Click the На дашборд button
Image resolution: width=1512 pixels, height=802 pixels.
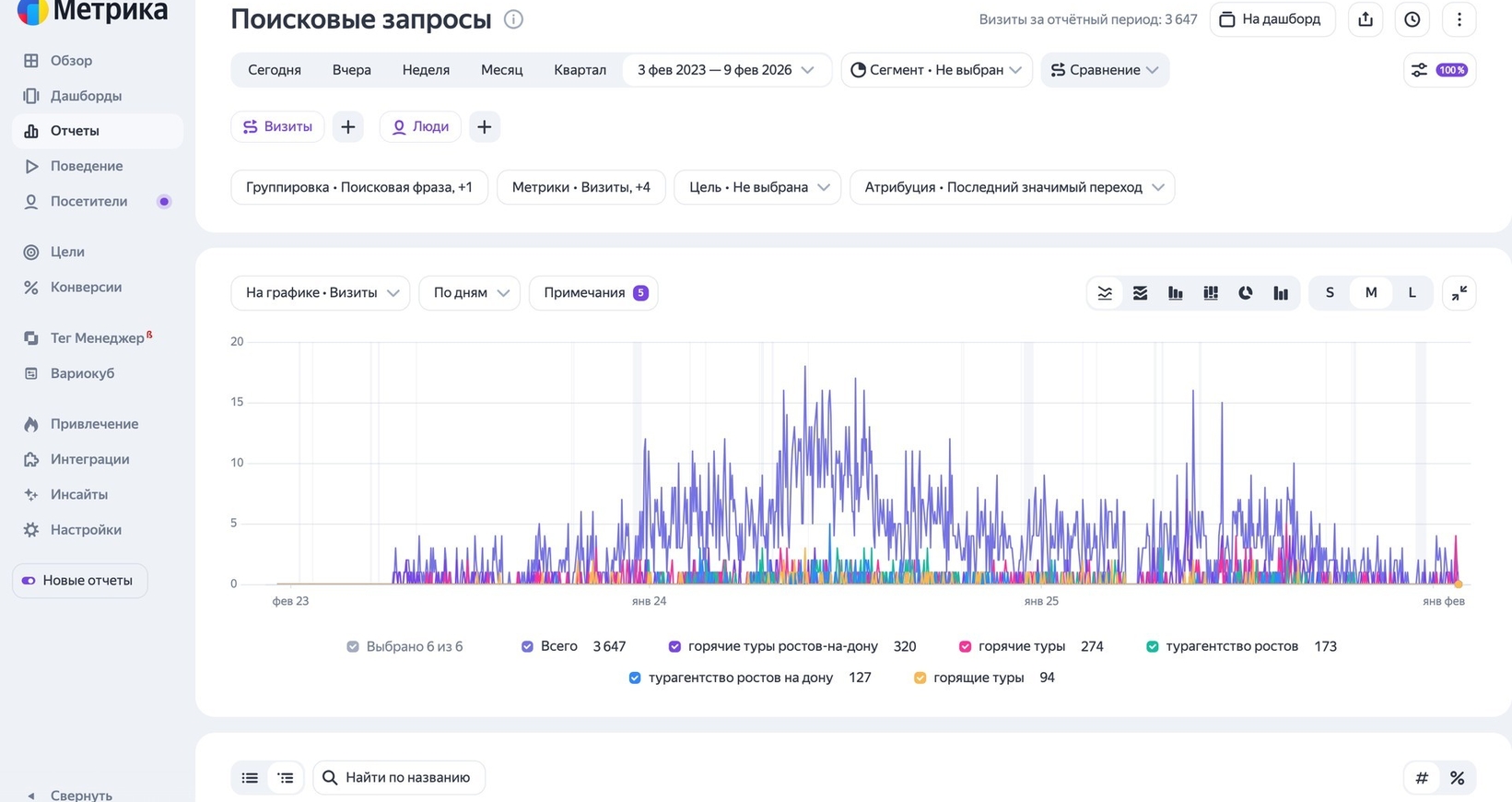click(x=1272, y=19)
